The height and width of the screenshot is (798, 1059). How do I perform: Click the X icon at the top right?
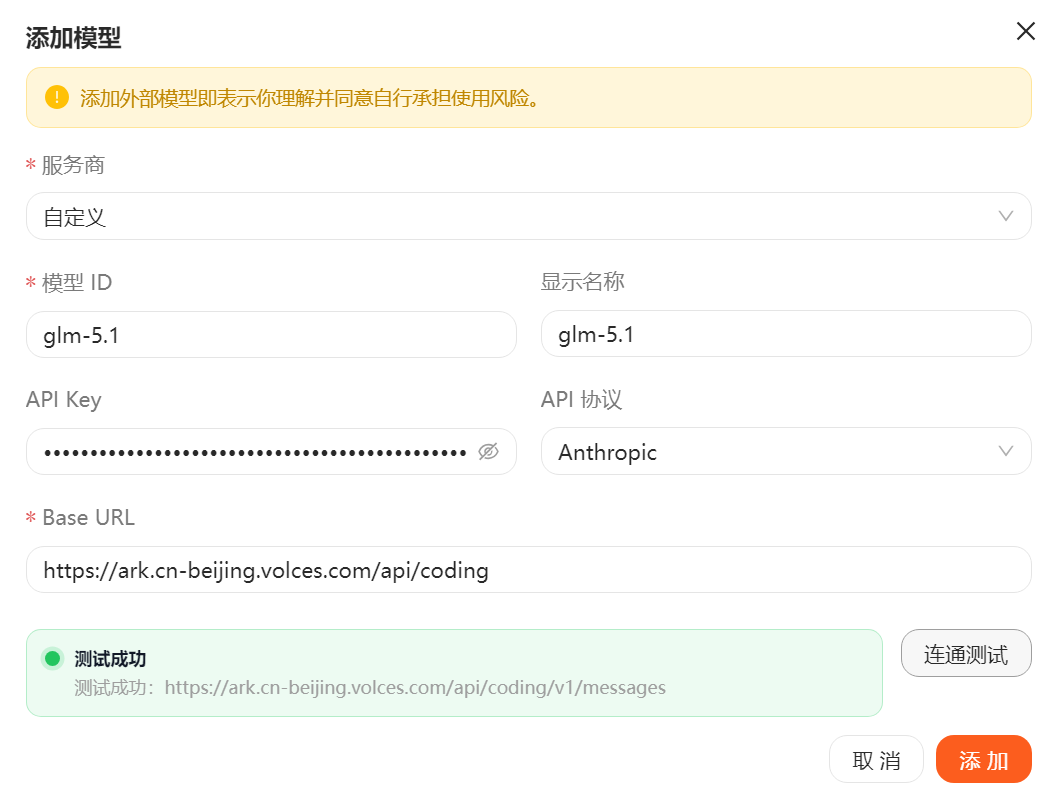[x=1025, y=31]
